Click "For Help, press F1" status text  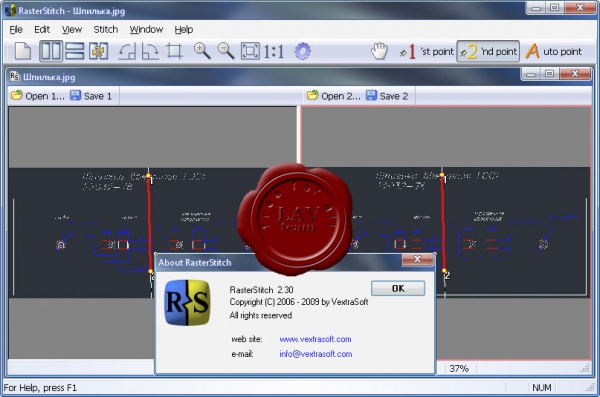tap(40, 388)
